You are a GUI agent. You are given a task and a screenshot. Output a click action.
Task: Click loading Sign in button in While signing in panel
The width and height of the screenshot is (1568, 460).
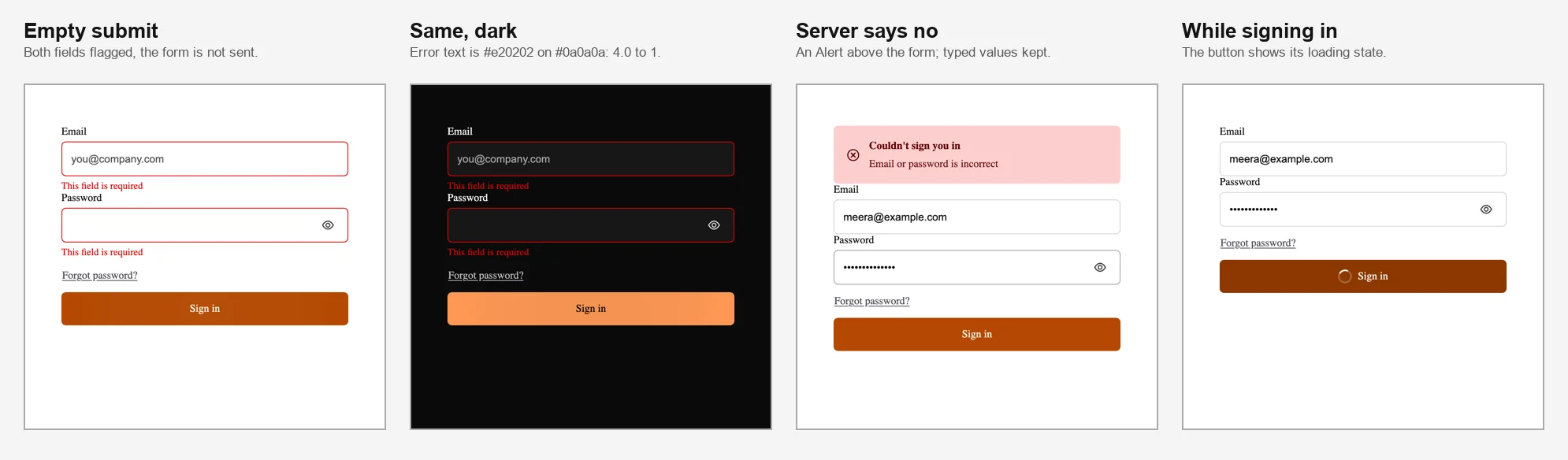(x=1363, y=276)
